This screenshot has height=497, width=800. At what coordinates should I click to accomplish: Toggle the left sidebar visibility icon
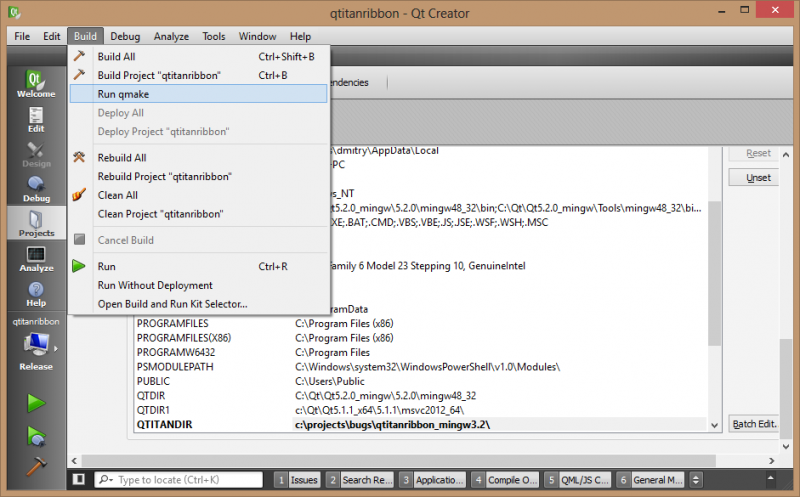pos(79,481)
